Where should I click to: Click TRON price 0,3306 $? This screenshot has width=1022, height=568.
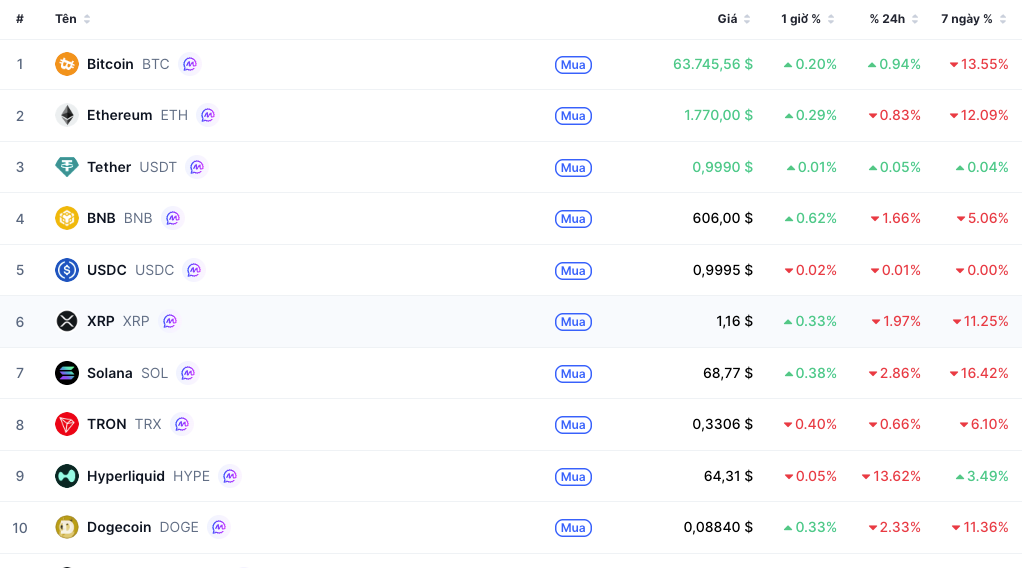(x=722, y=424)
